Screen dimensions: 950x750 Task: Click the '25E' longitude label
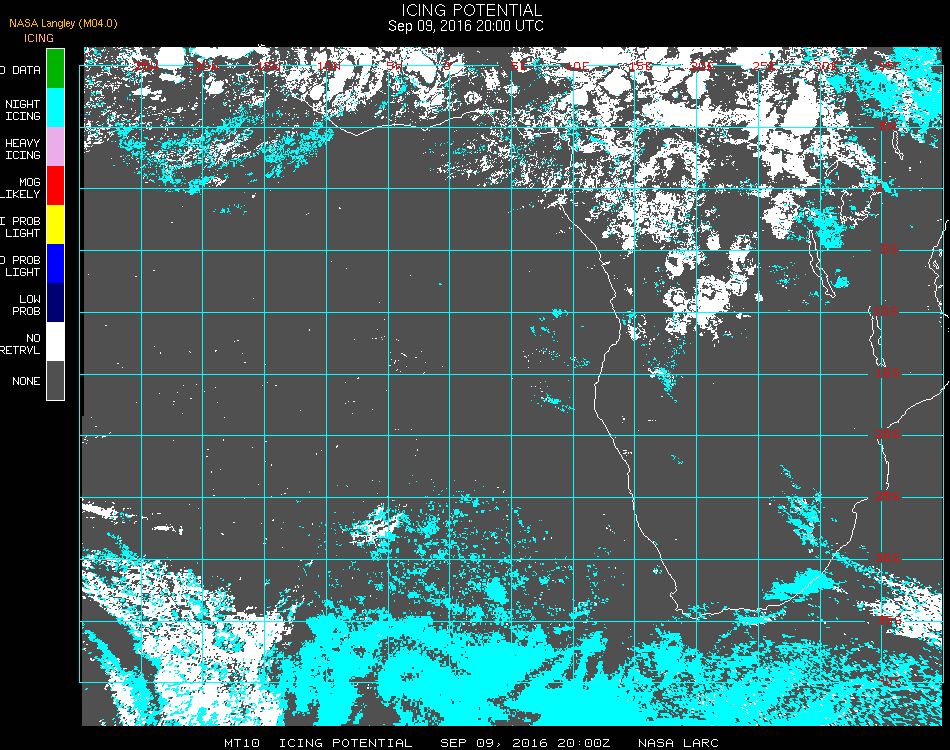764,66
